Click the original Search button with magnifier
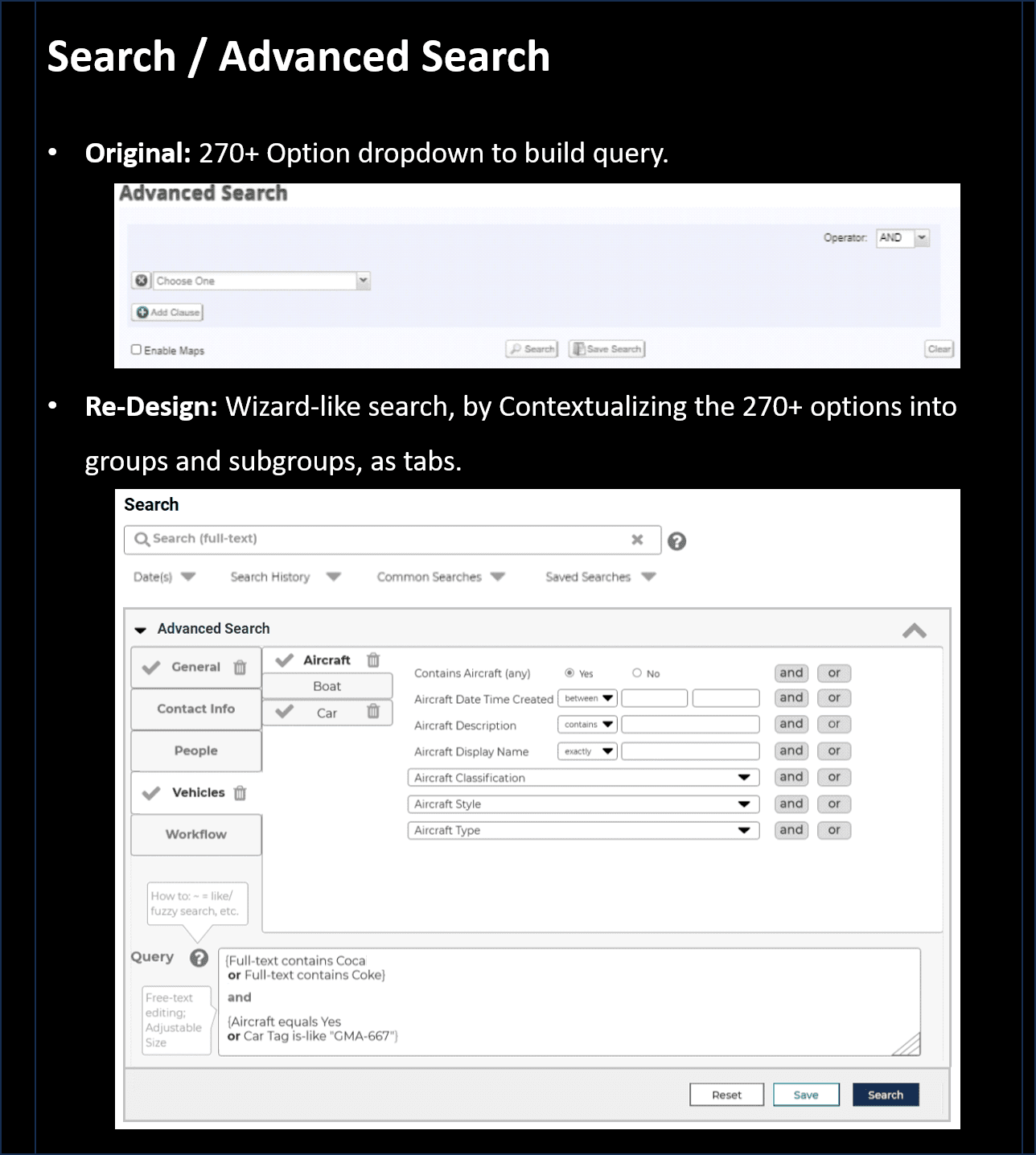Viewport: 1036px width, 1155px height. pos(532,349)
